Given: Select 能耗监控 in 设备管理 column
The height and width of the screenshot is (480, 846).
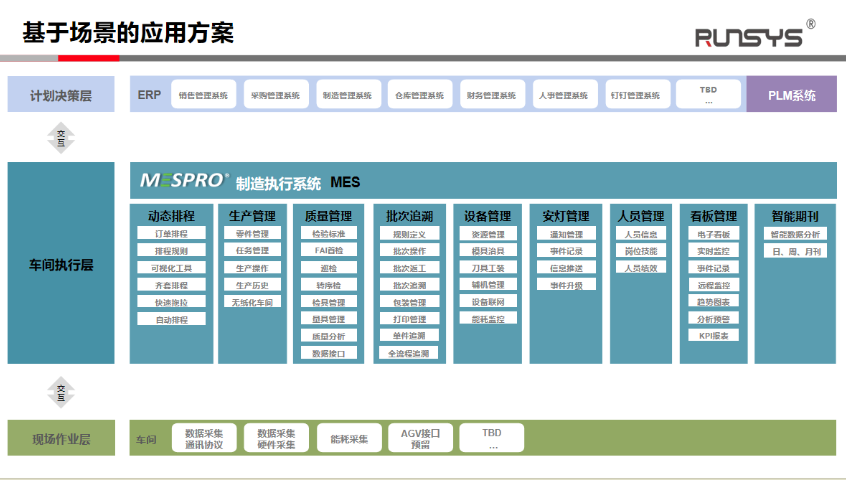Looking at the screenshot, I should coord(488,319).
